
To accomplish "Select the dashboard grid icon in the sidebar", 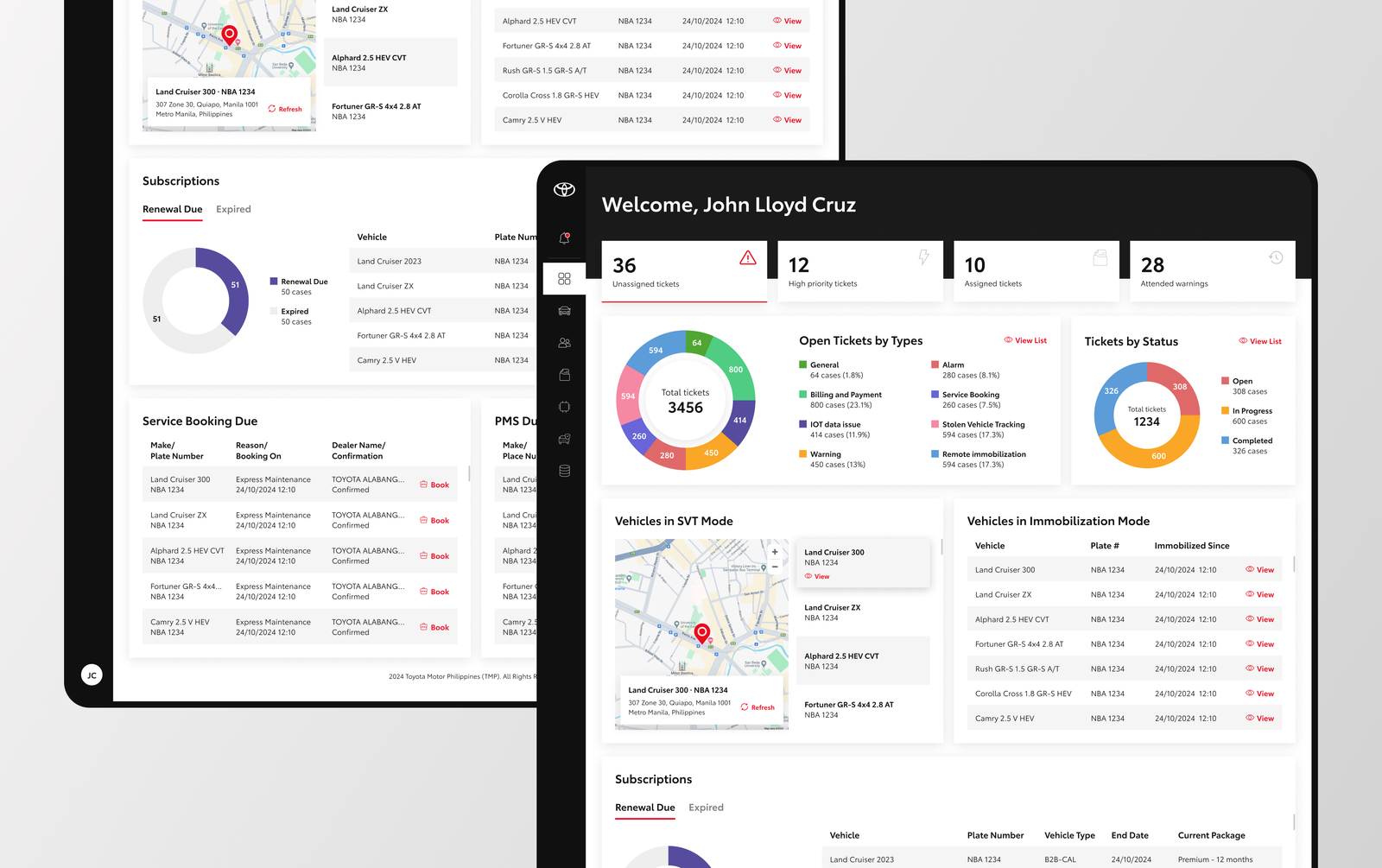I will (x=564, y=279).
